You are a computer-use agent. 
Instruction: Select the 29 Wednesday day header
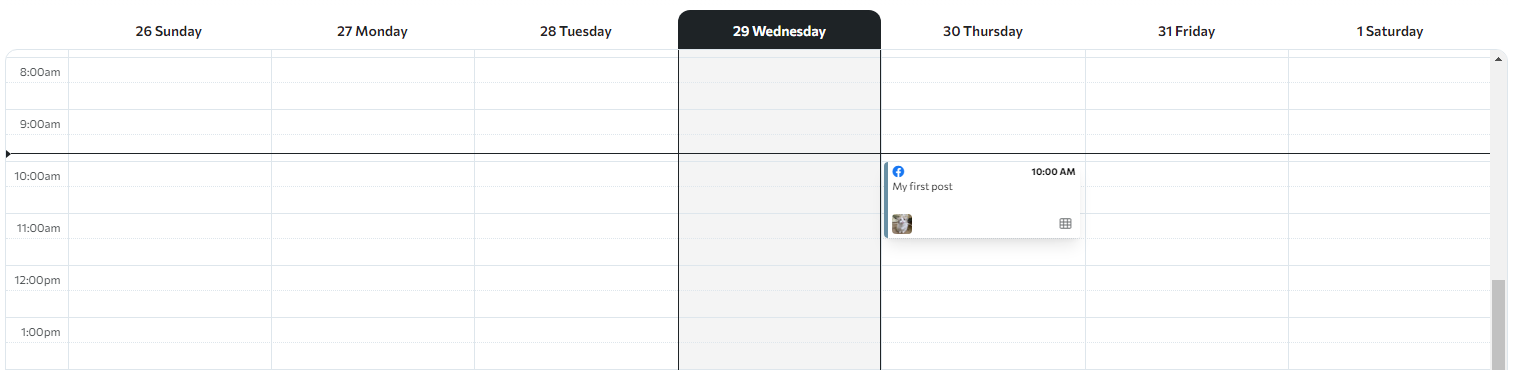(x=779, y=30)
